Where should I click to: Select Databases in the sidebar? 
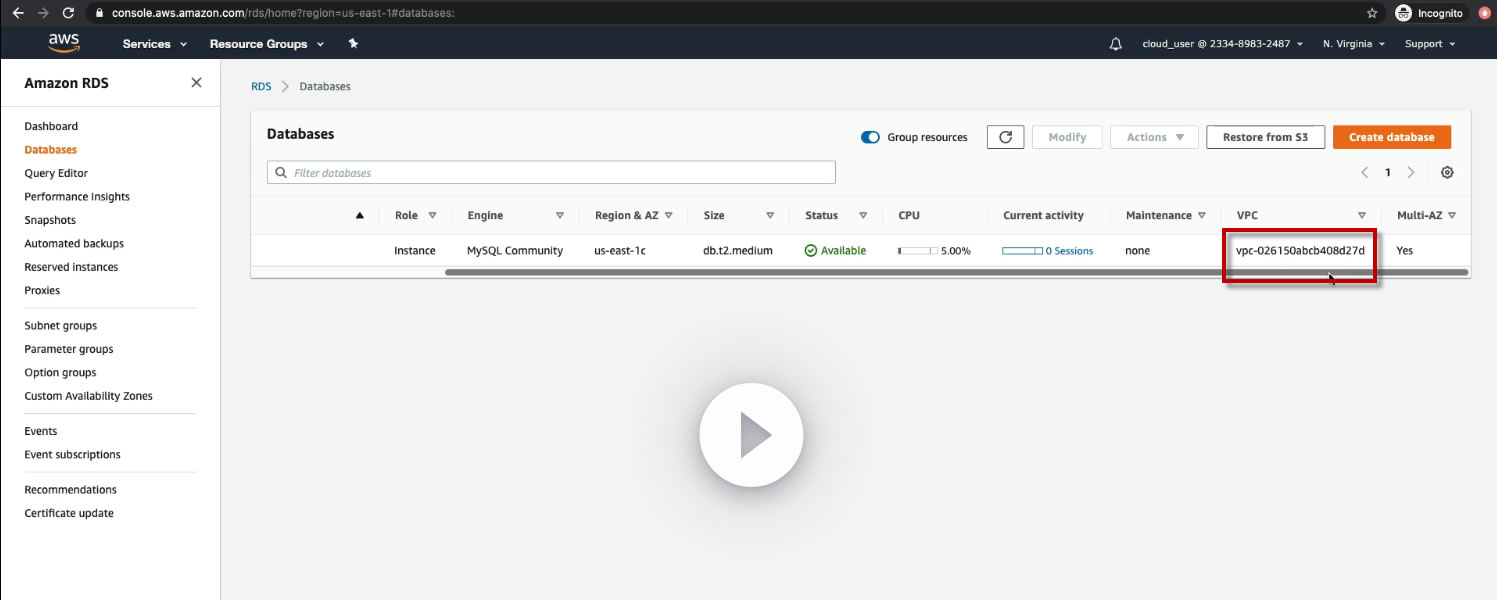(50, 150)
